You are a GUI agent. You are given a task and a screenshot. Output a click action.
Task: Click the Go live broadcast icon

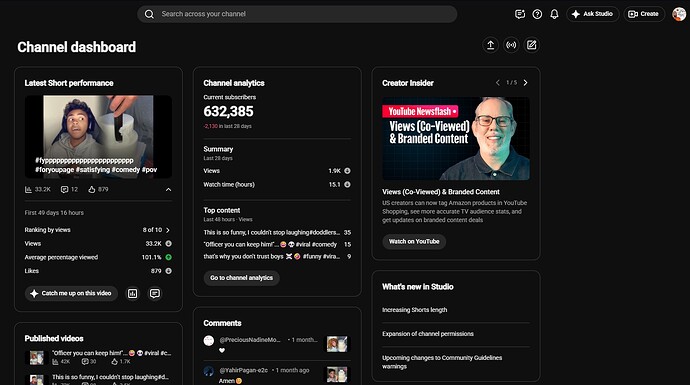pyautogui.click(x=511, y=45)
